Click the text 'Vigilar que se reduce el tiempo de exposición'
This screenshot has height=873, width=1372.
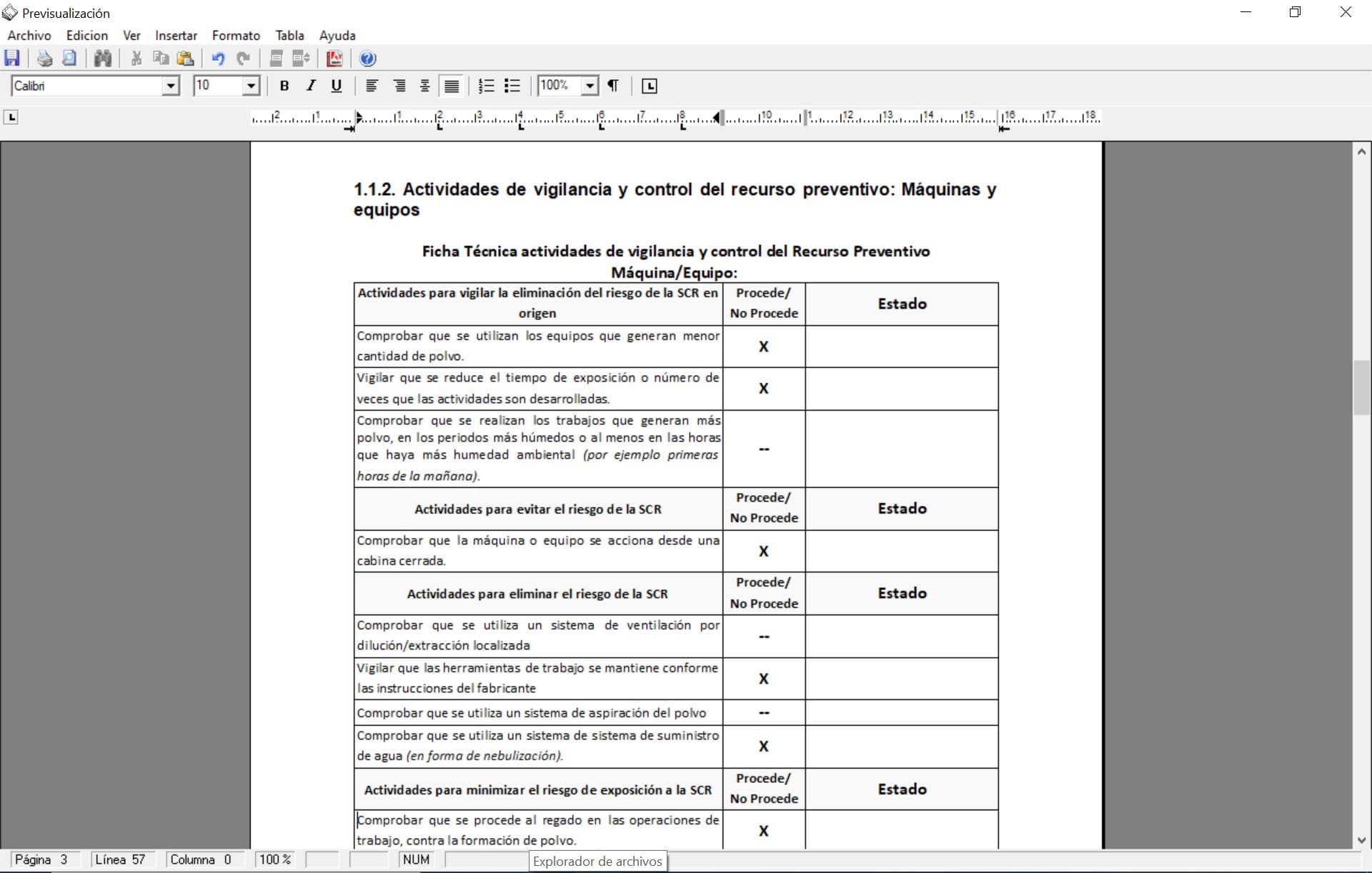[496, 378]
